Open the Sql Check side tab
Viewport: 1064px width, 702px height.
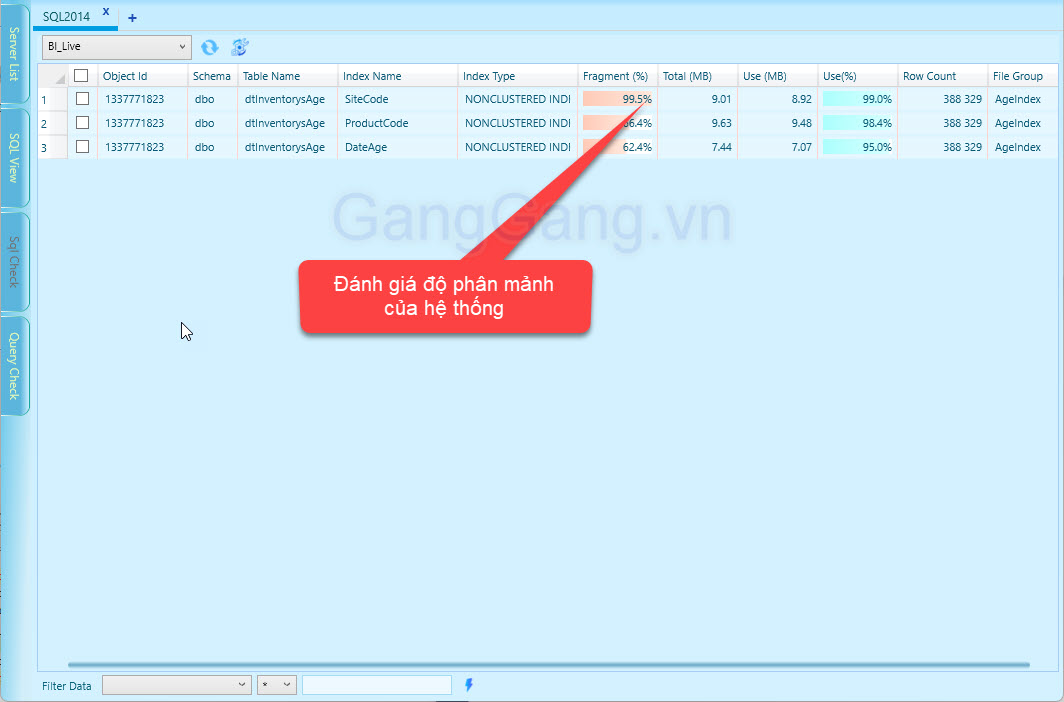[x=14, y=262]
